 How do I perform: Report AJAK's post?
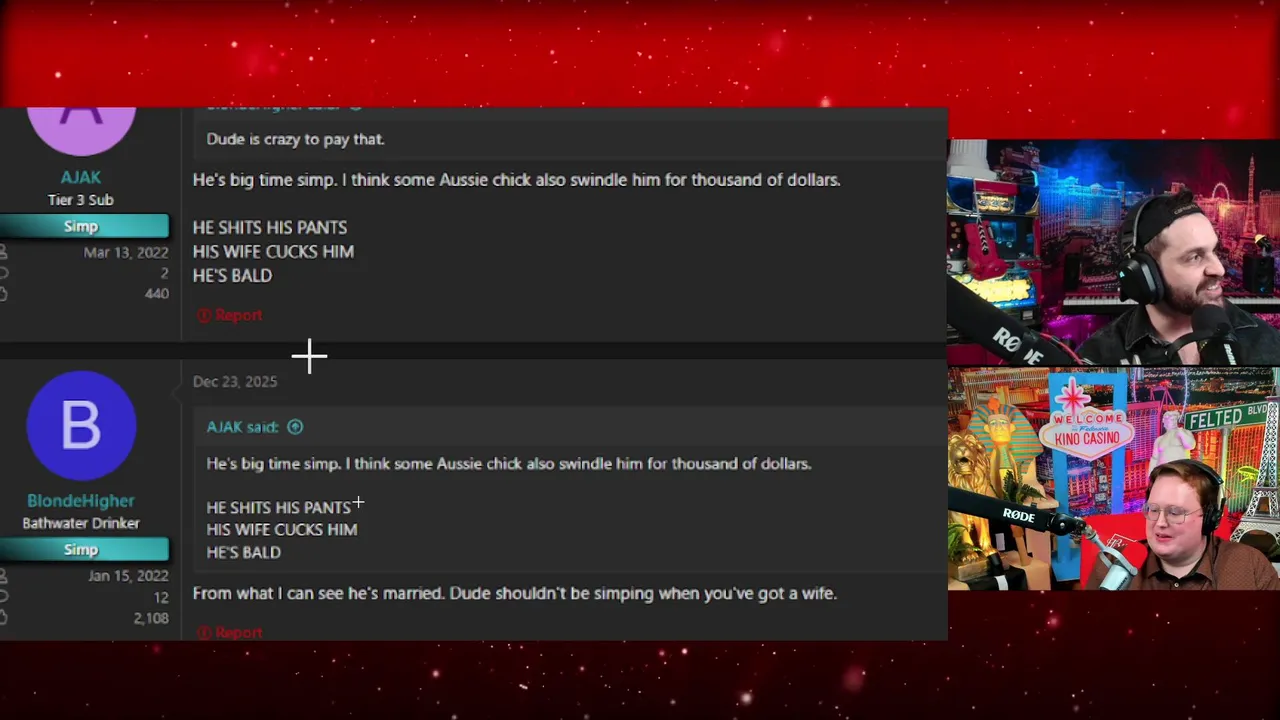pyautogui.click(x=230, y=315)
